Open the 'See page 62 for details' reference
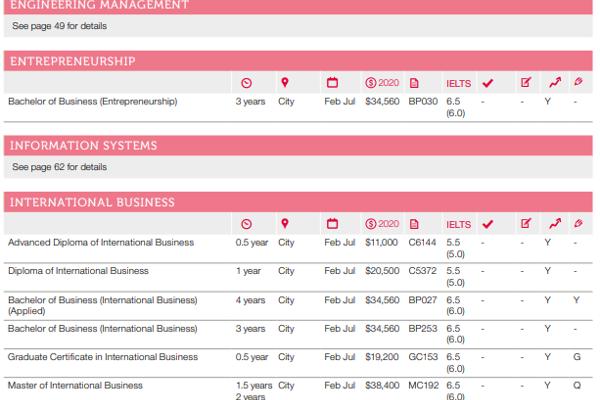 click(59, 167)
